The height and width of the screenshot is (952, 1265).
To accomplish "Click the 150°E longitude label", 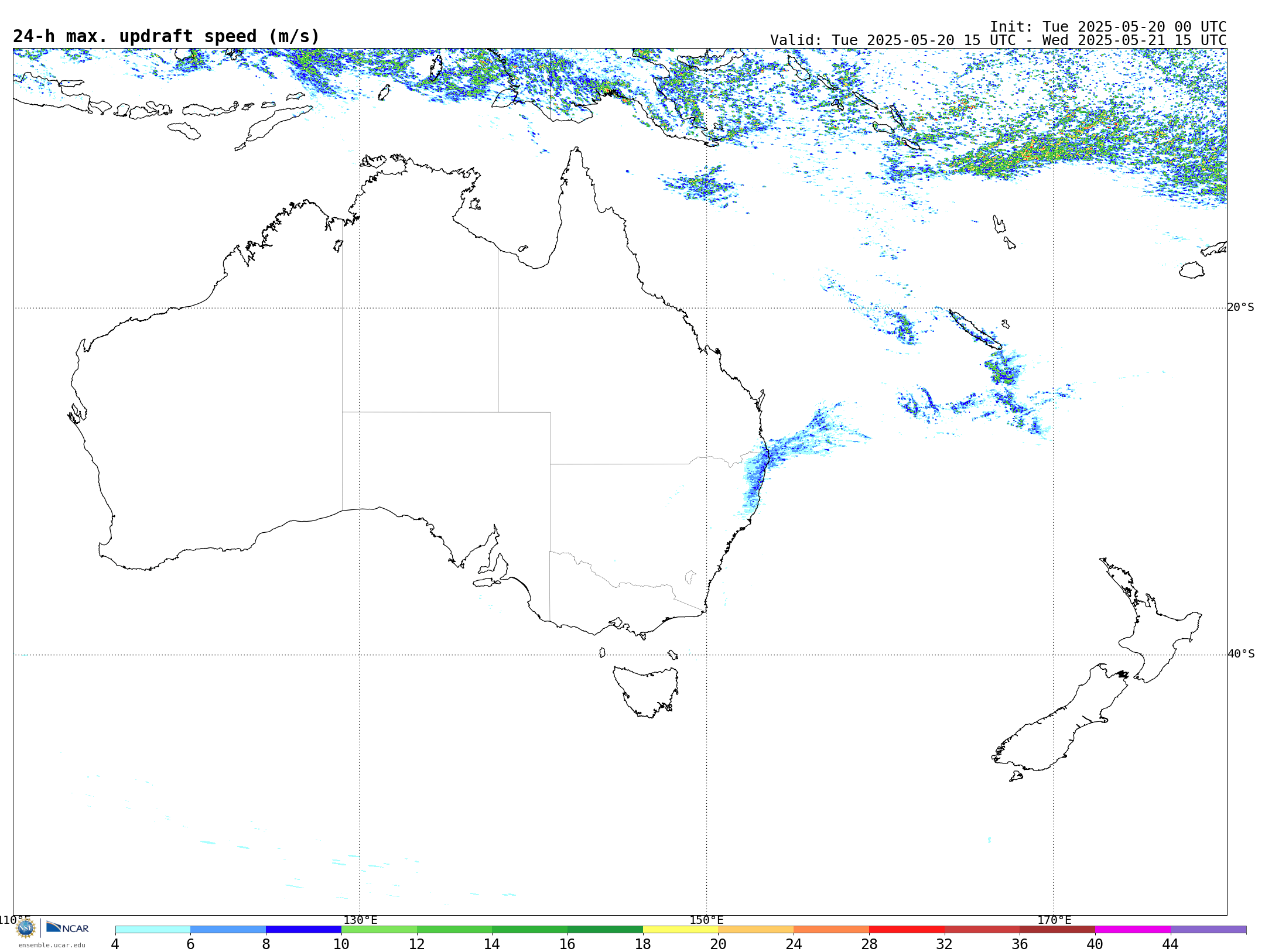I will click(706, 920).
